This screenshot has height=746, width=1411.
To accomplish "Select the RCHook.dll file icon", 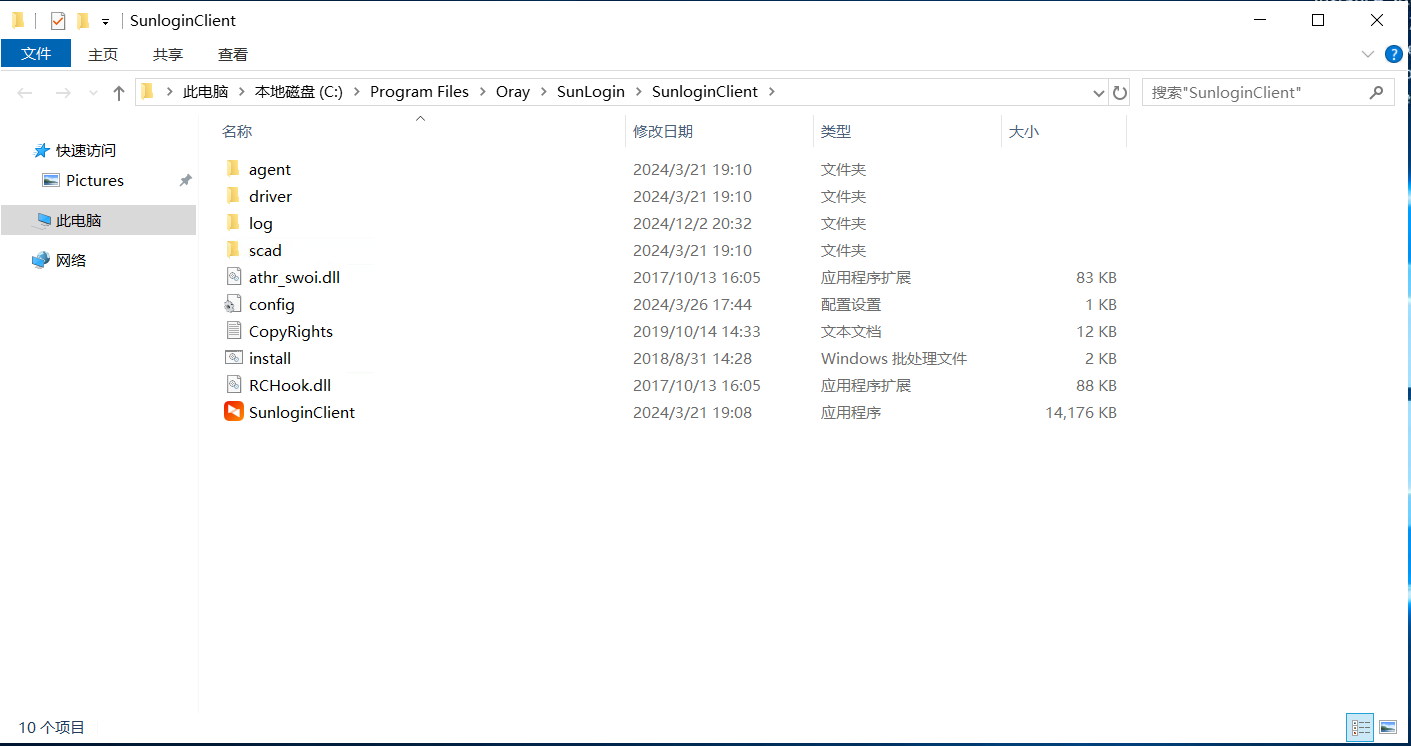I will (x=233, y=385).
